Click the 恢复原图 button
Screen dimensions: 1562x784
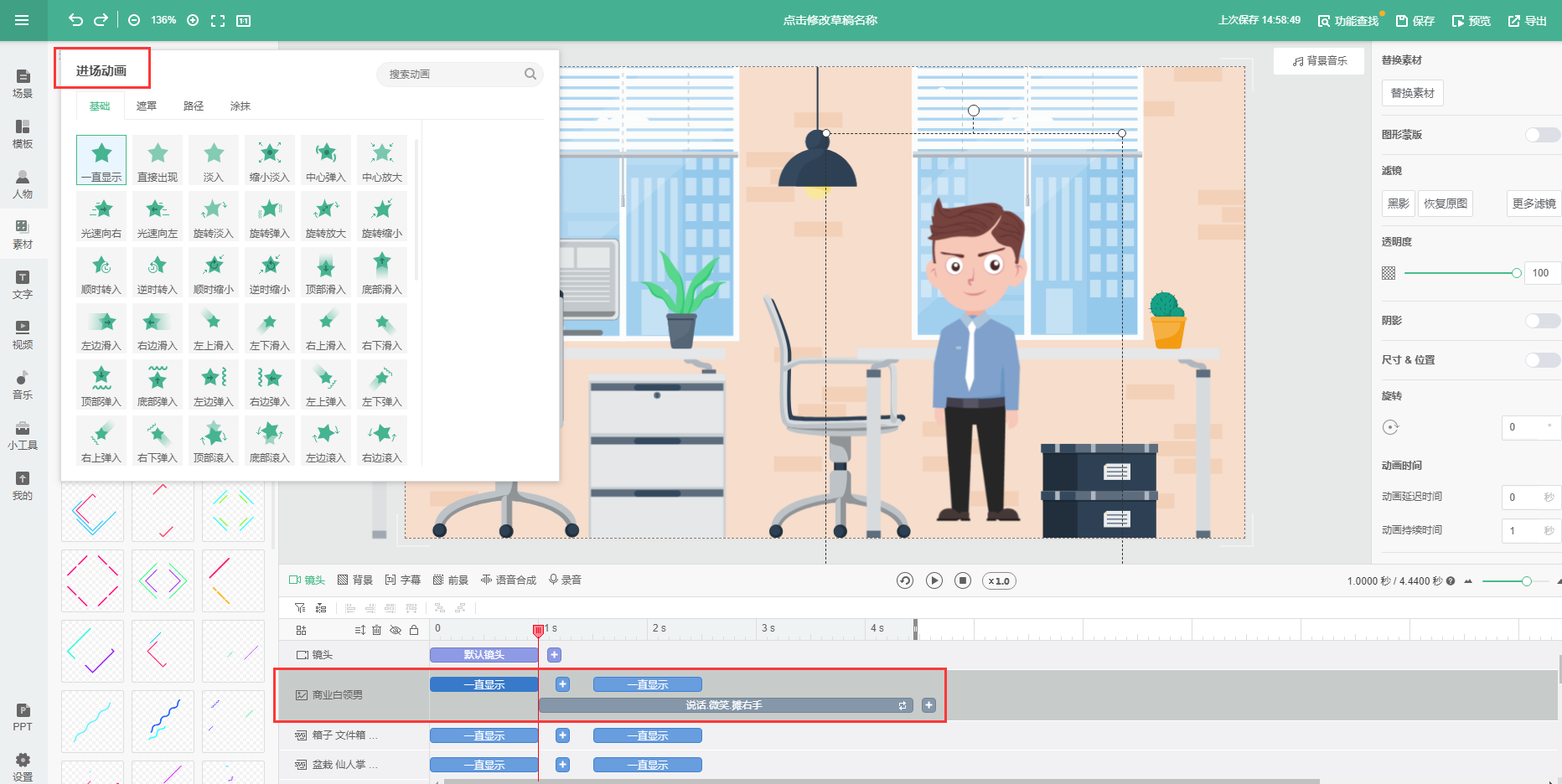coord(1446,204)
